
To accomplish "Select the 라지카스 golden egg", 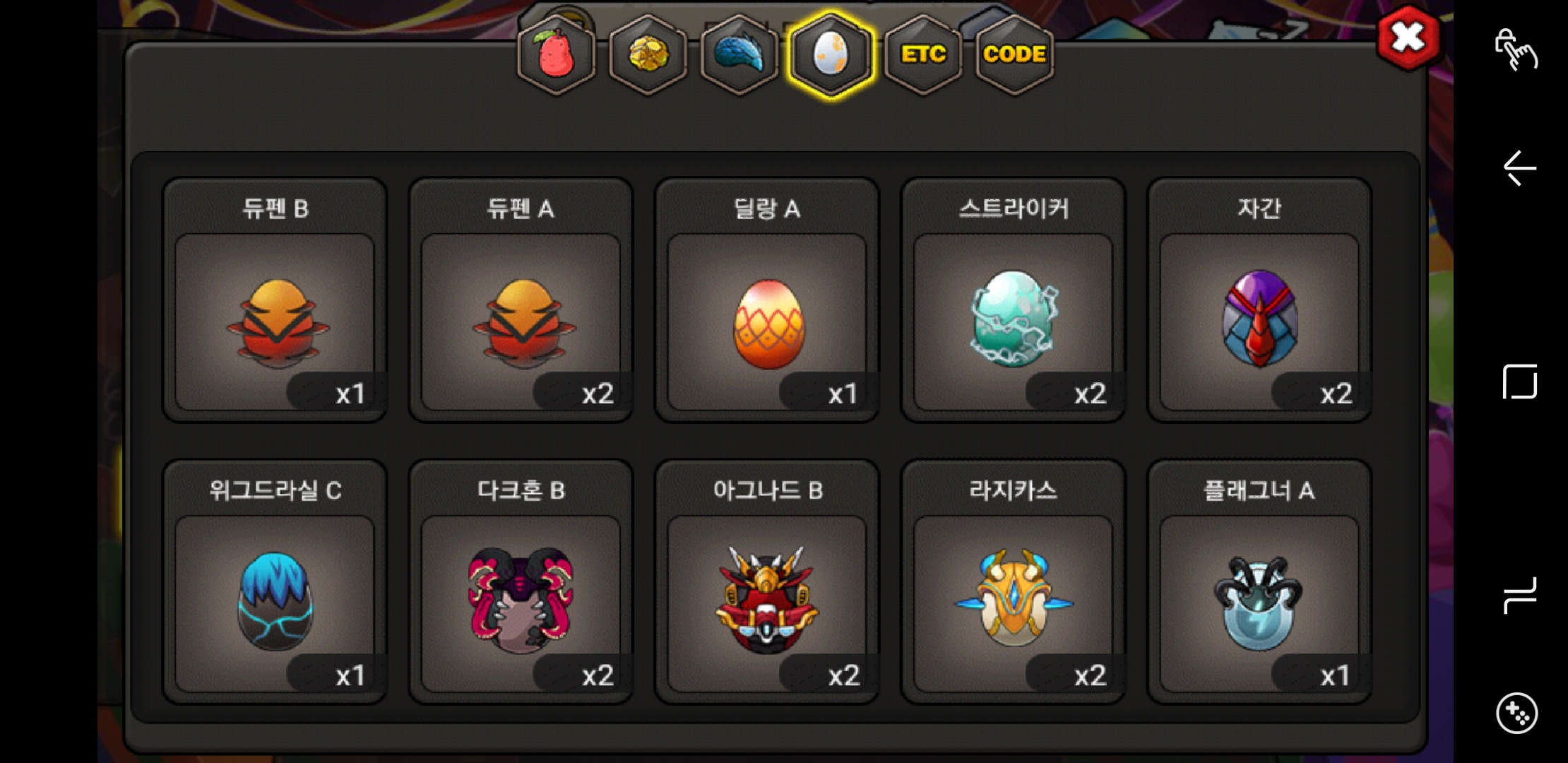I will tap(1014, 581).
